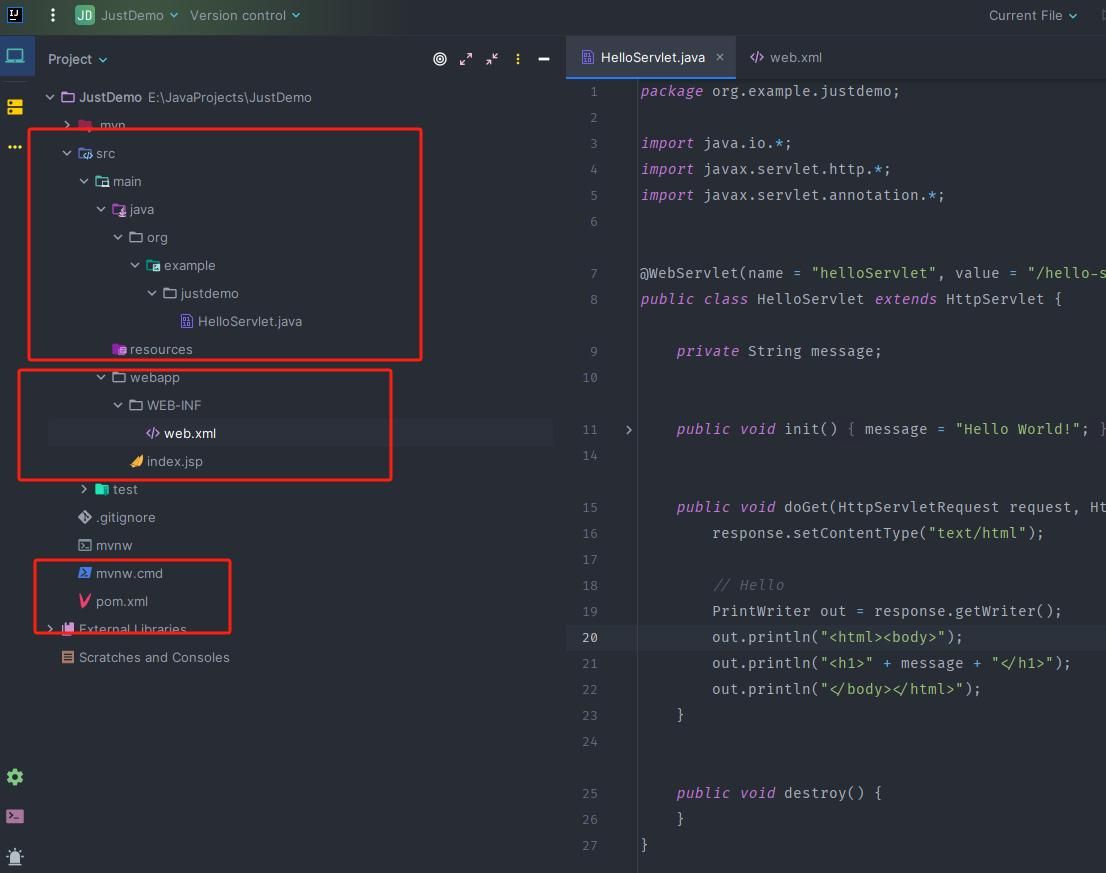Viewport: 1106px width, 873px height.
Task: Open the Services tool window icon
Action: (x=15, y=106)
